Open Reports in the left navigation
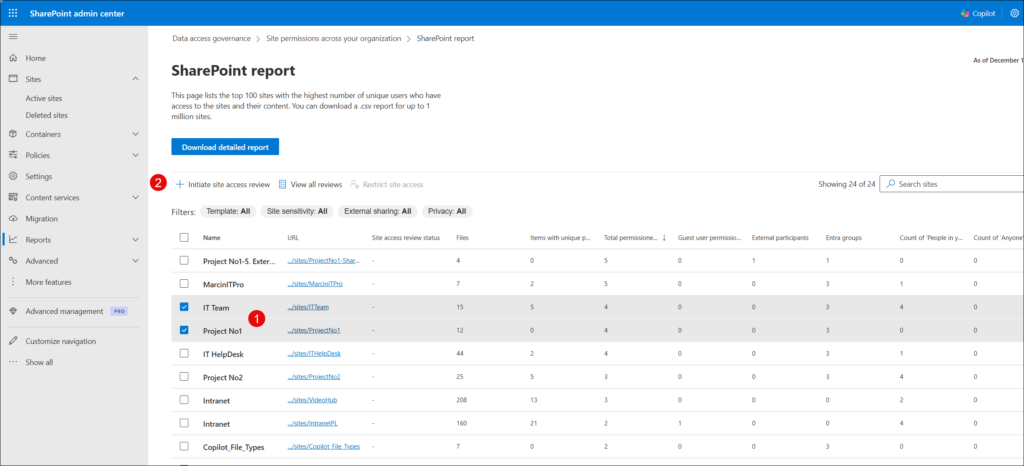 (x=38, y=240)
